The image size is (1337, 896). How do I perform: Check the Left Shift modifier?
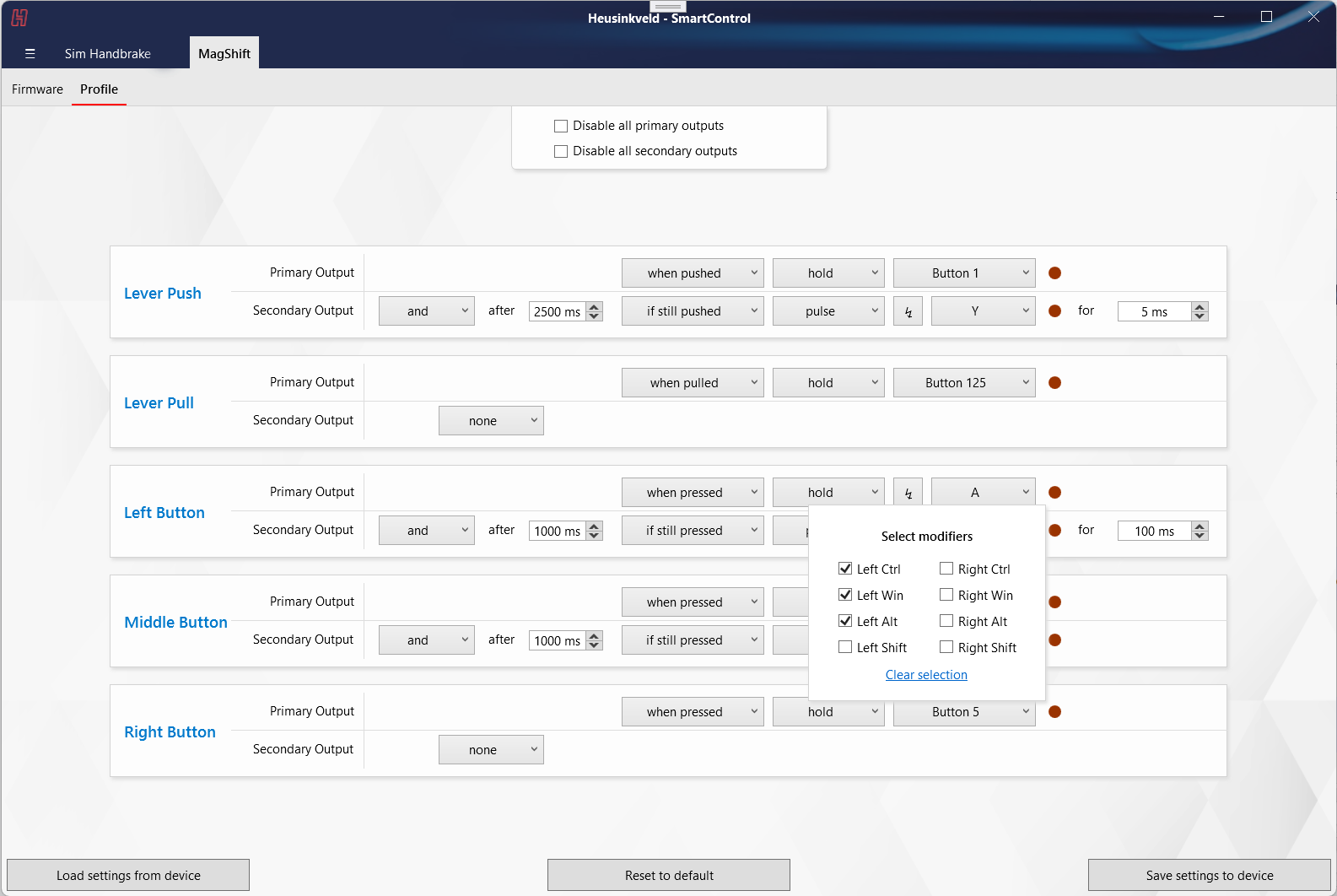[845, 647]
